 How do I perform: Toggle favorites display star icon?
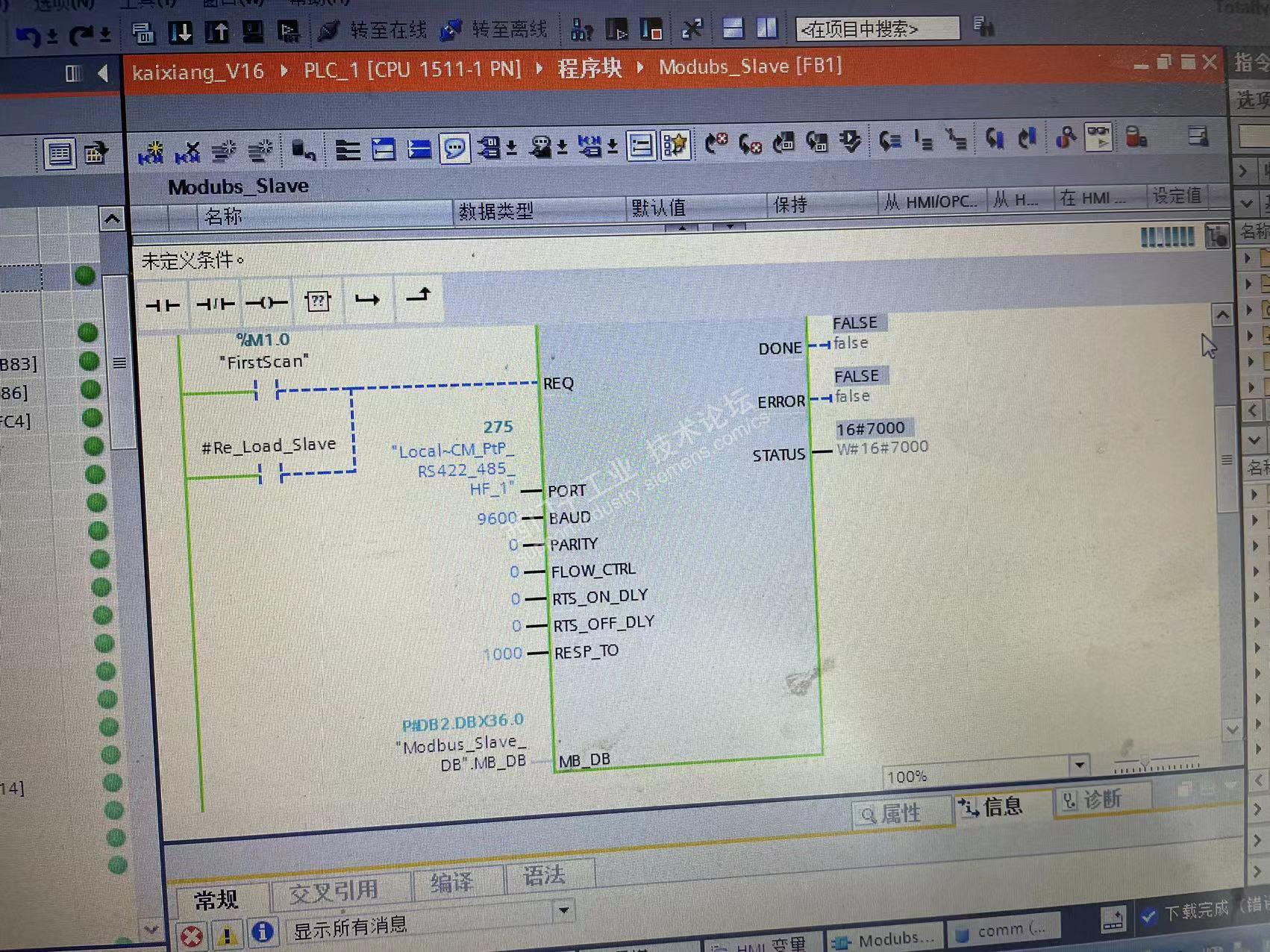pos(675,145)
